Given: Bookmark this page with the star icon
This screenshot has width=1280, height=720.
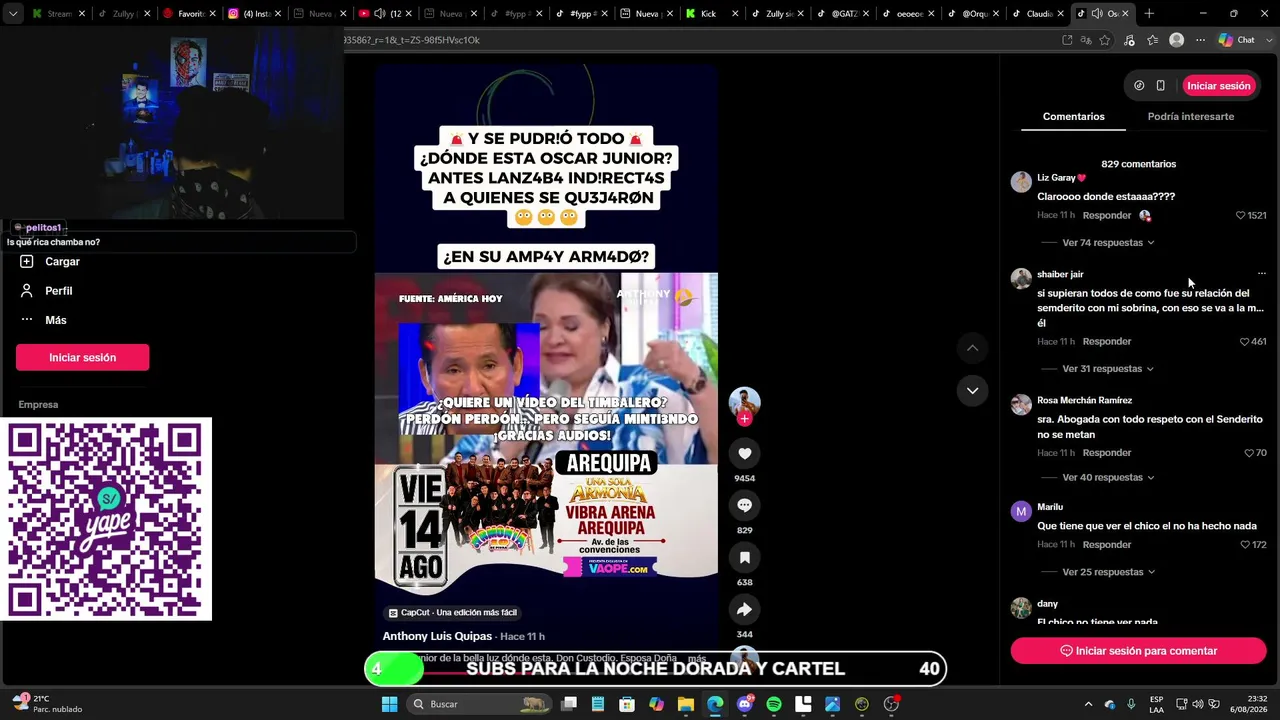Looking at the screenshot, I should click(1105, 40).
